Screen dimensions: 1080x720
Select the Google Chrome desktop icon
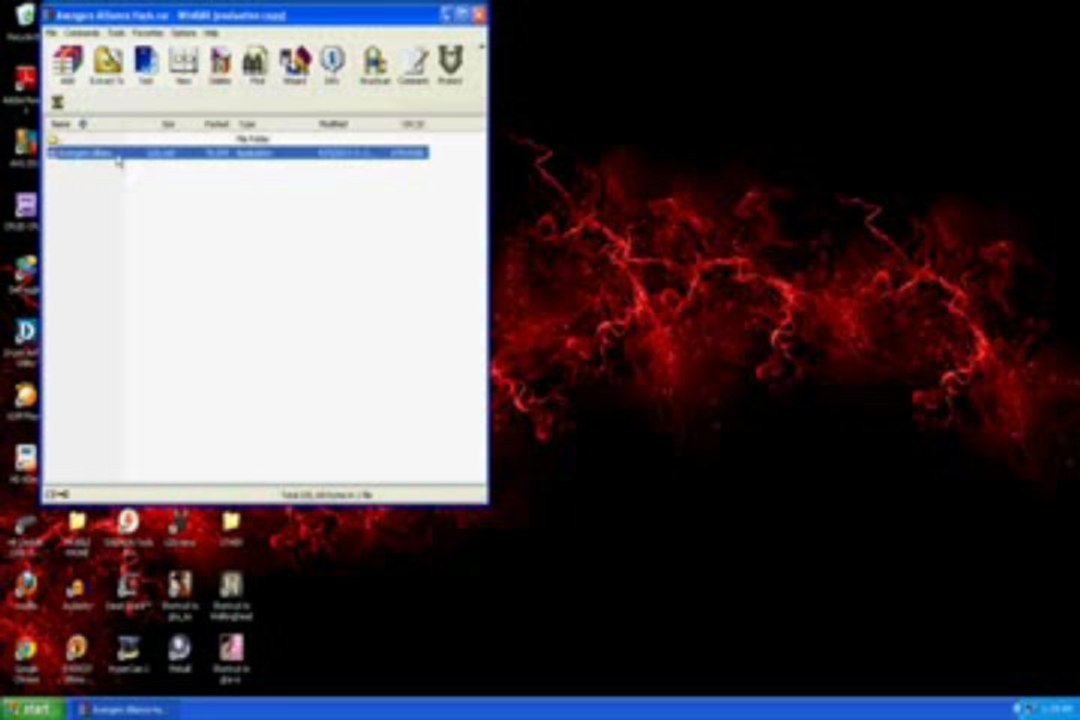click(25, 659)
